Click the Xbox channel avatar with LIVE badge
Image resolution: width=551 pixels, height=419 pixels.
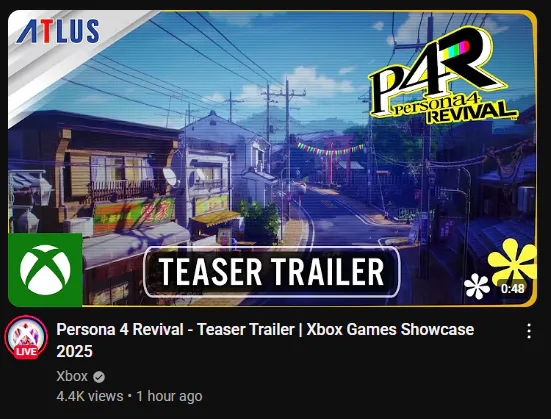point(26,337)
